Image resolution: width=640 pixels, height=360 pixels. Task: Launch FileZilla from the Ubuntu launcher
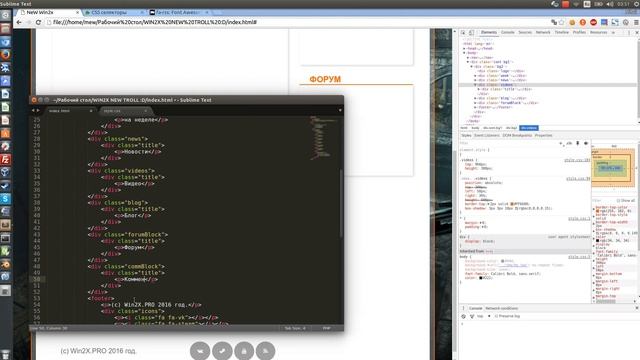pyautogui.click(x=5, y=159)
